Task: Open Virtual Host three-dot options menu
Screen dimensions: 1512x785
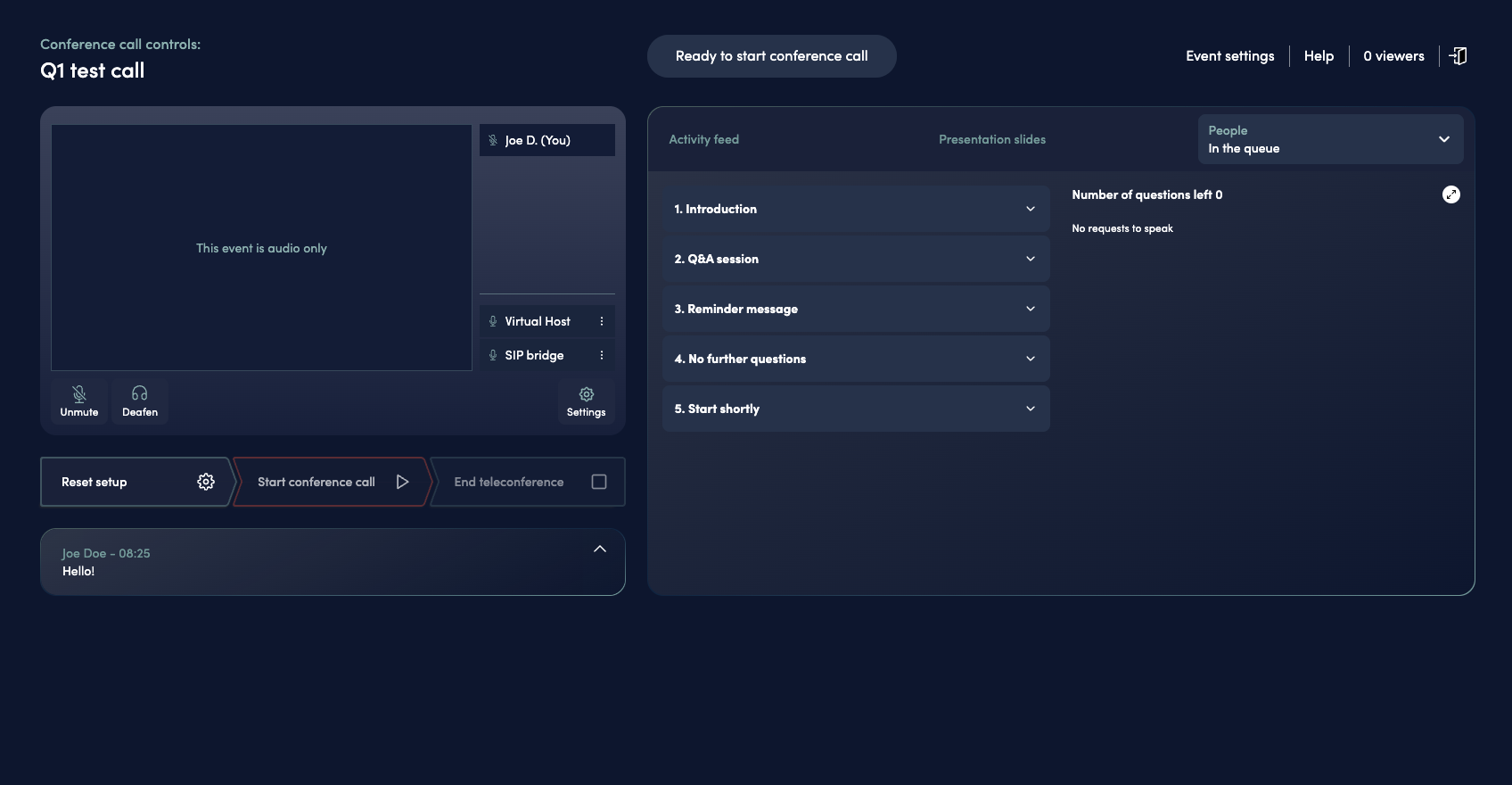Action: pos(602,321)
